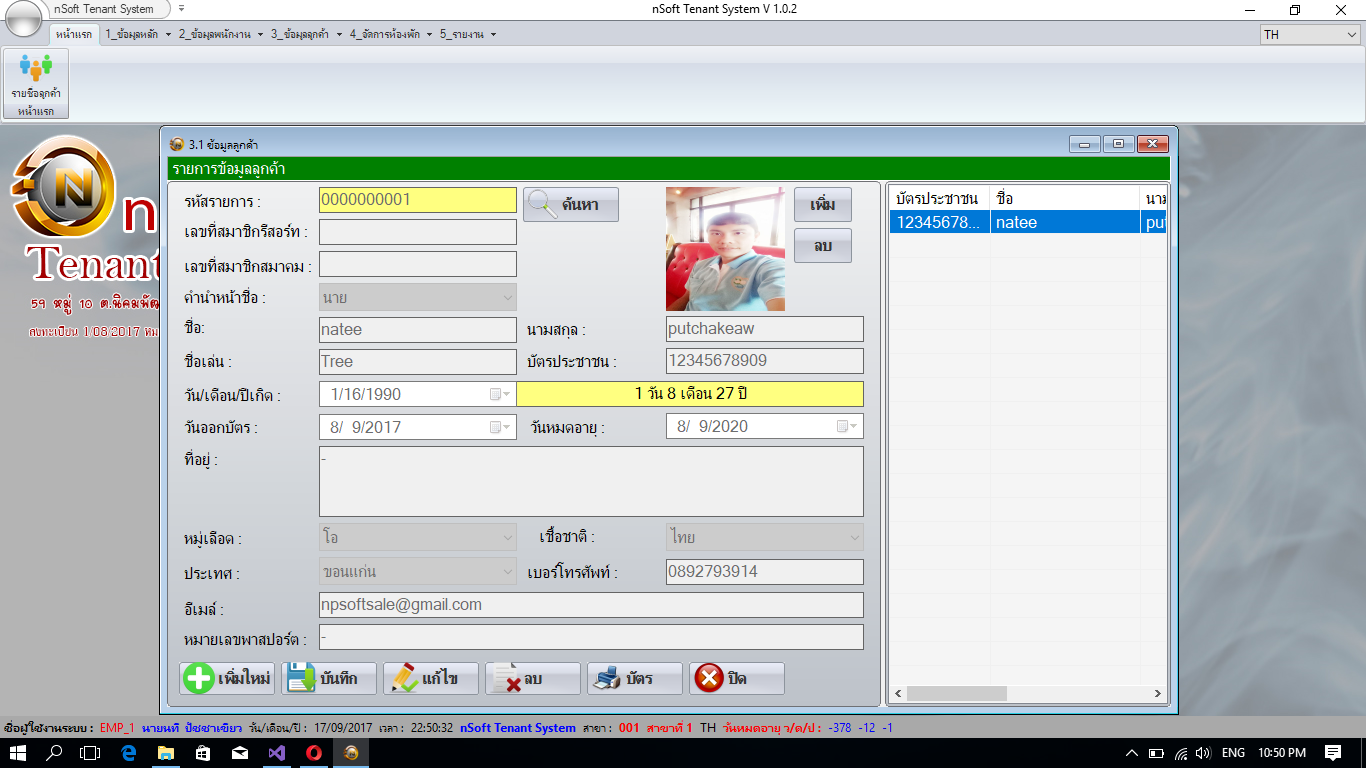Open the birth date calendar picker

(x=499, y=394)
